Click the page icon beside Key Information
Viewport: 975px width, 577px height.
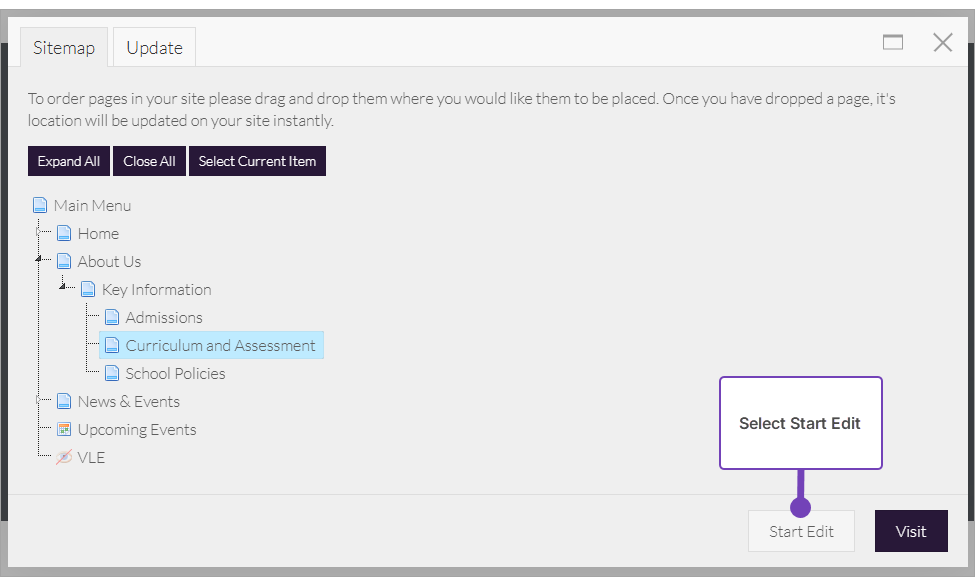click(x=88, y=289)
